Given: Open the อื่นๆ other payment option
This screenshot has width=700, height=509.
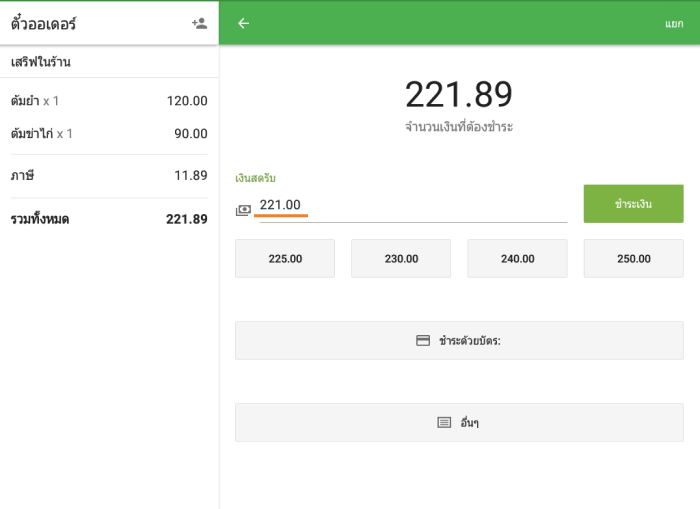Looking at the screenshot, I should (x=459, y=422).
